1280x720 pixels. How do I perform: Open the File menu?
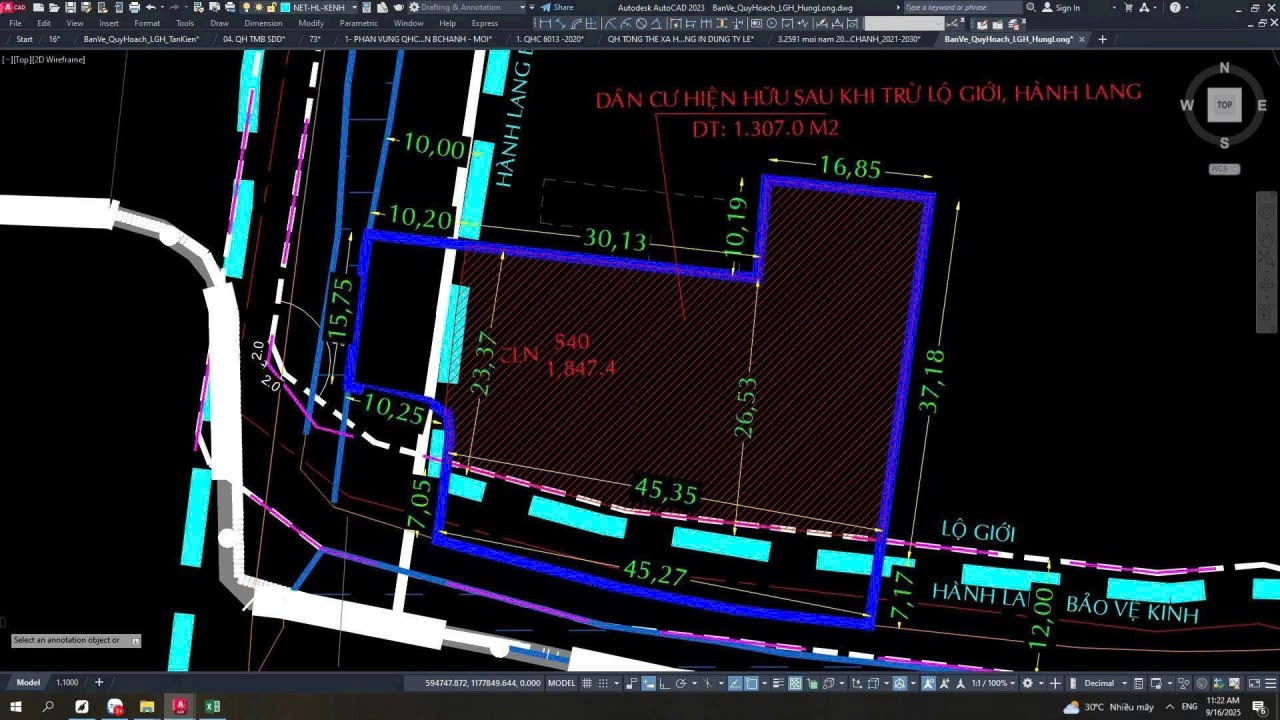(x=15, y=23)
